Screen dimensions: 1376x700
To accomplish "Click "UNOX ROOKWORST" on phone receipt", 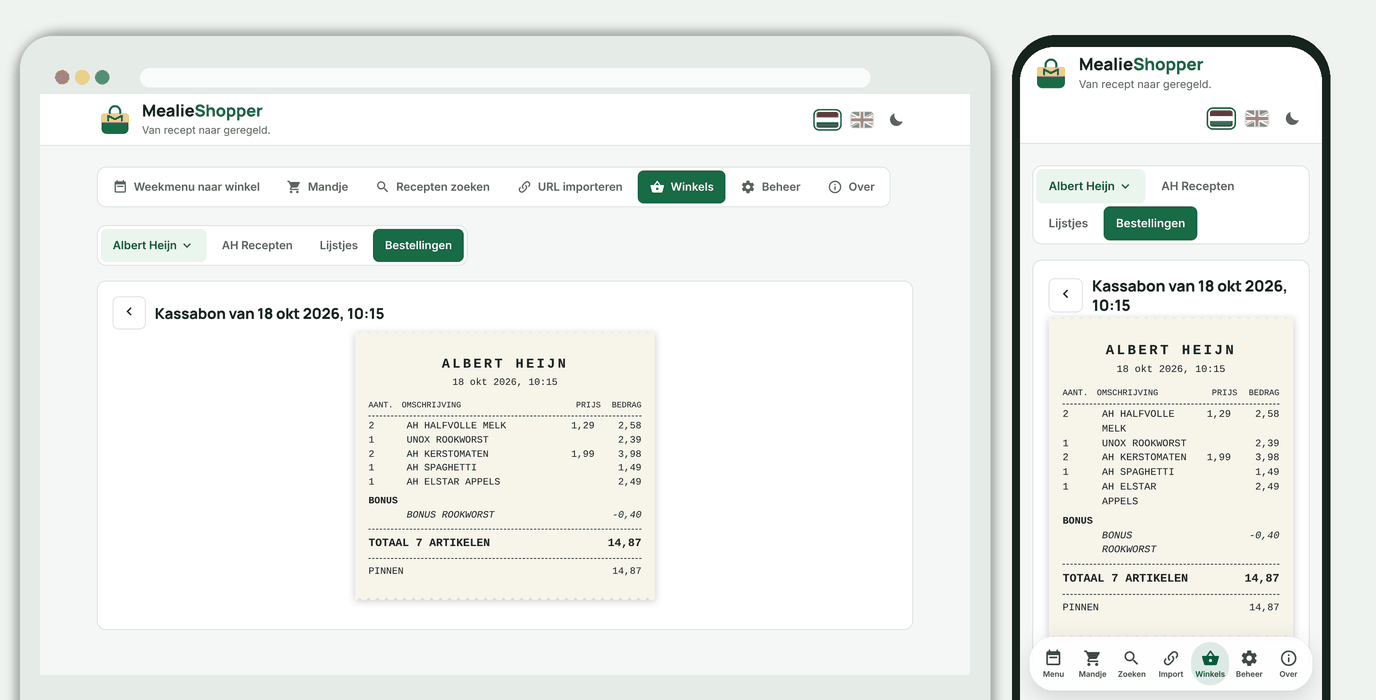I will tap(1144, 443).
